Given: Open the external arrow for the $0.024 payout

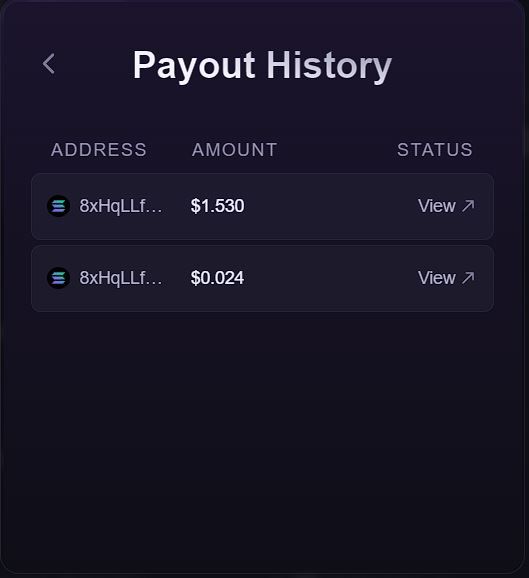Looking at the screenshot, I should (468, 277).
